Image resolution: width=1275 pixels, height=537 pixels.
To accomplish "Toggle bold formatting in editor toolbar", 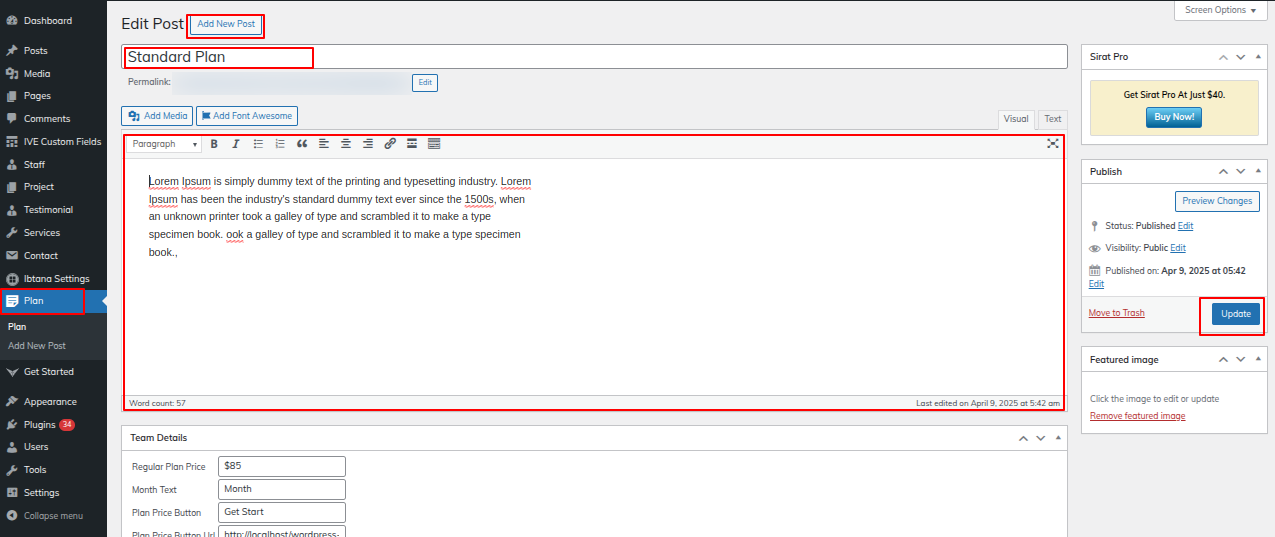I will (214, 144).
